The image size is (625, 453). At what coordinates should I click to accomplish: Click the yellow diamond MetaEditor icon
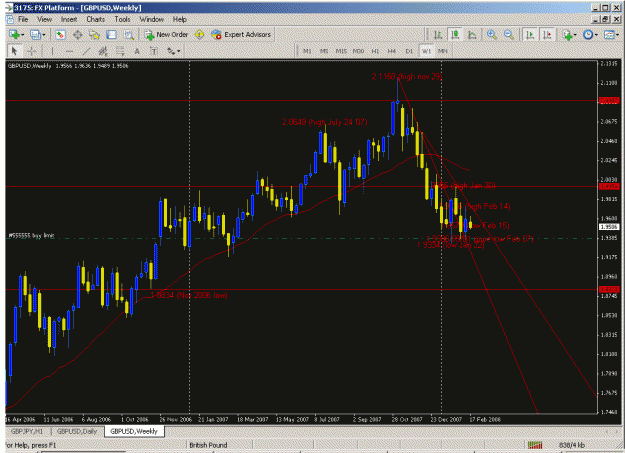click(x=199, y=35)
